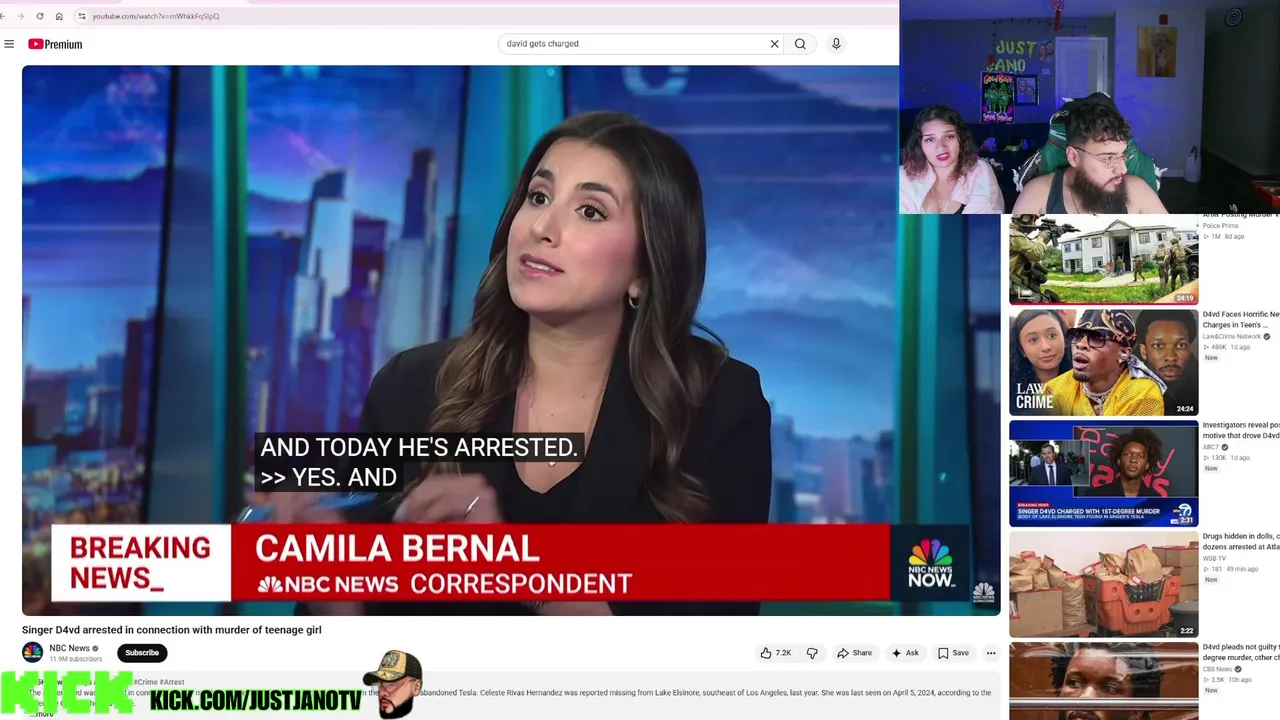The width and height of the screenshot is (1280, 720).
Task: Open the browser home icon
Action: point(59,16)
